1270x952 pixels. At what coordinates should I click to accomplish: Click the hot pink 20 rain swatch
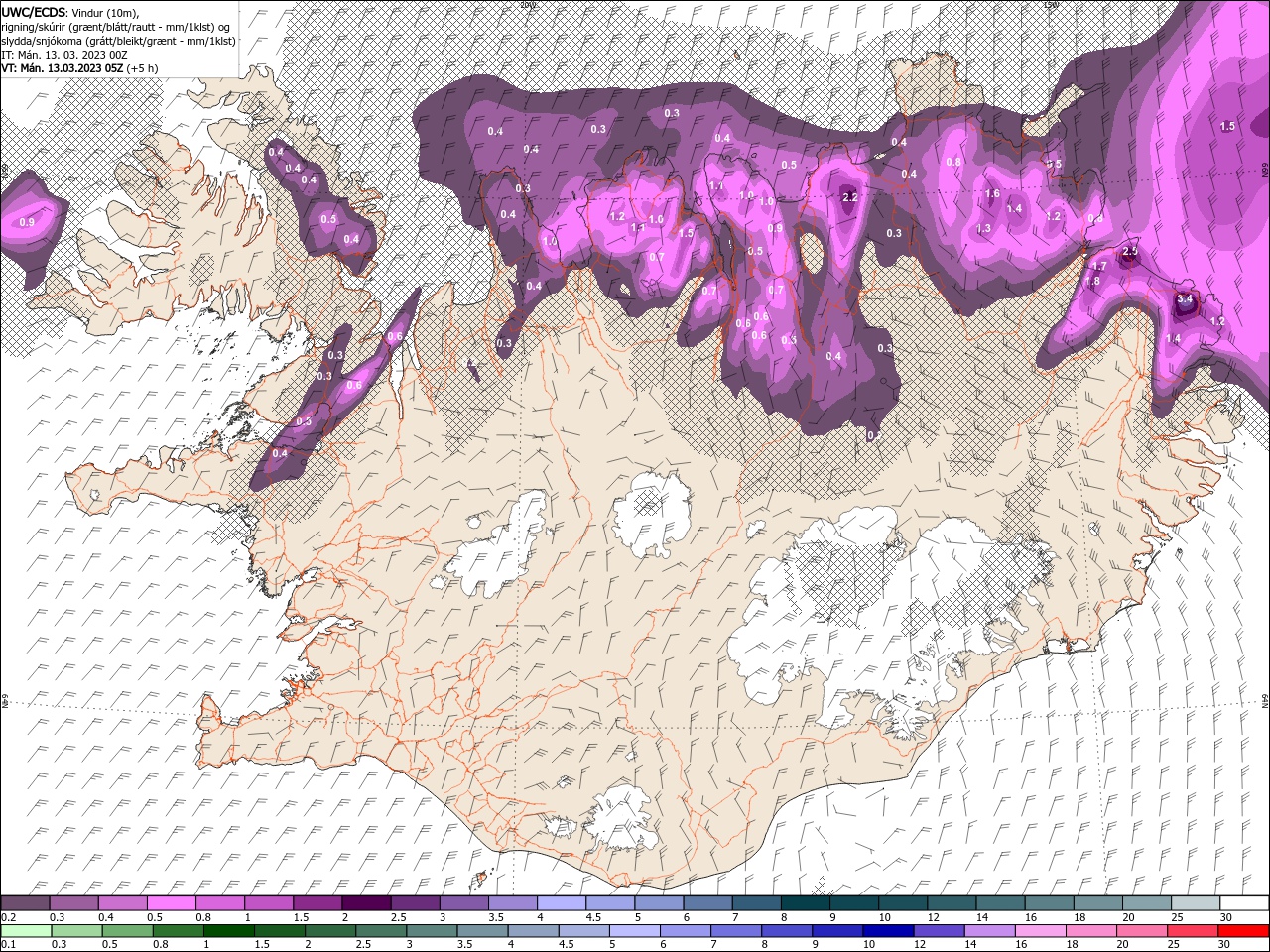[1142, 931]
